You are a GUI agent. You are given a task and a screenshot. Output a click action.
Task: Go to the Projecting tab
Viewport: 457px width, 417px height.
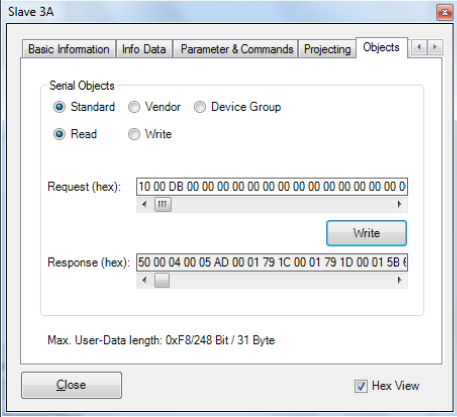coord(327,49)
